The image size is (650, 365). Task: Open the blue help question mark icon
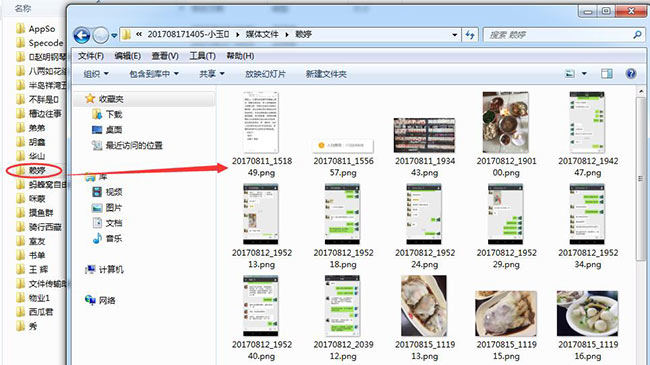[631, 74]
